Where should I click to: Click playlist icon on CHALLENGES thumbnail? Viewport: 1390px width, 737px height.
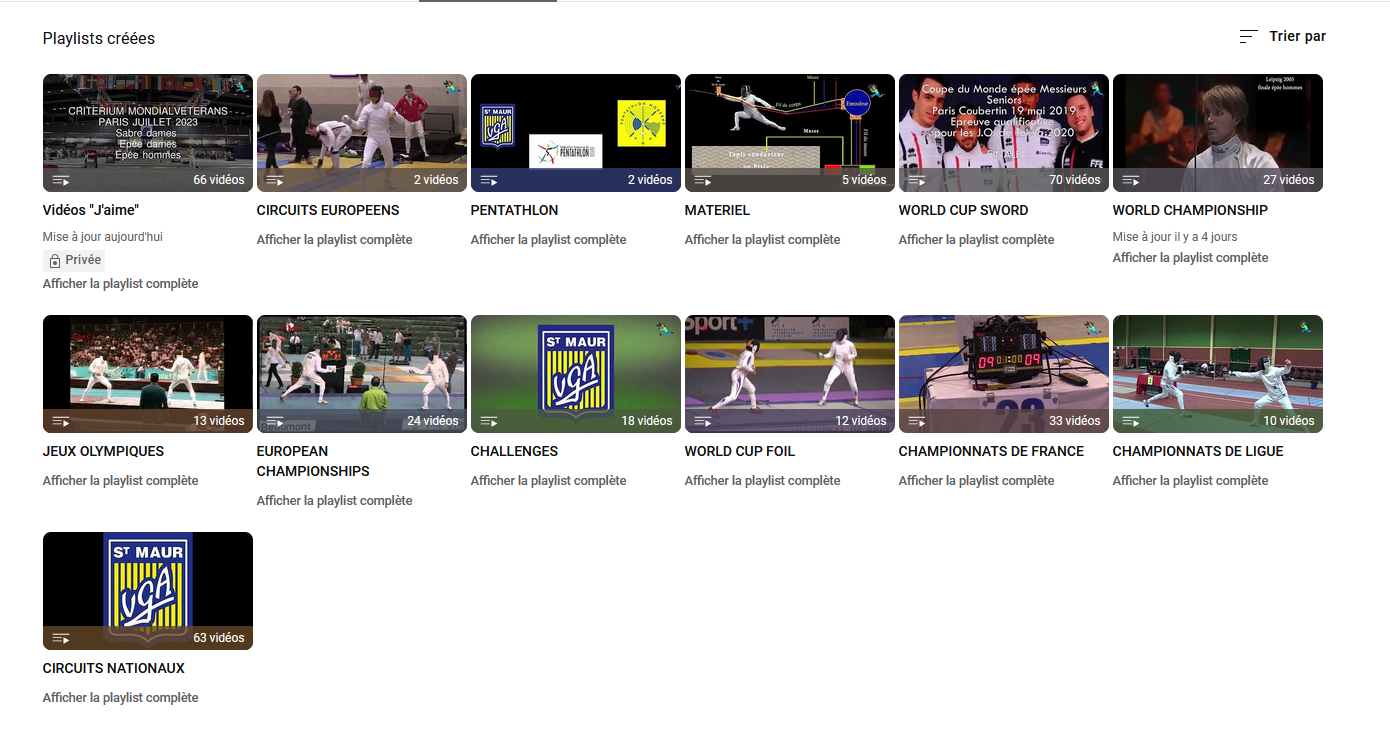(489, 421)
